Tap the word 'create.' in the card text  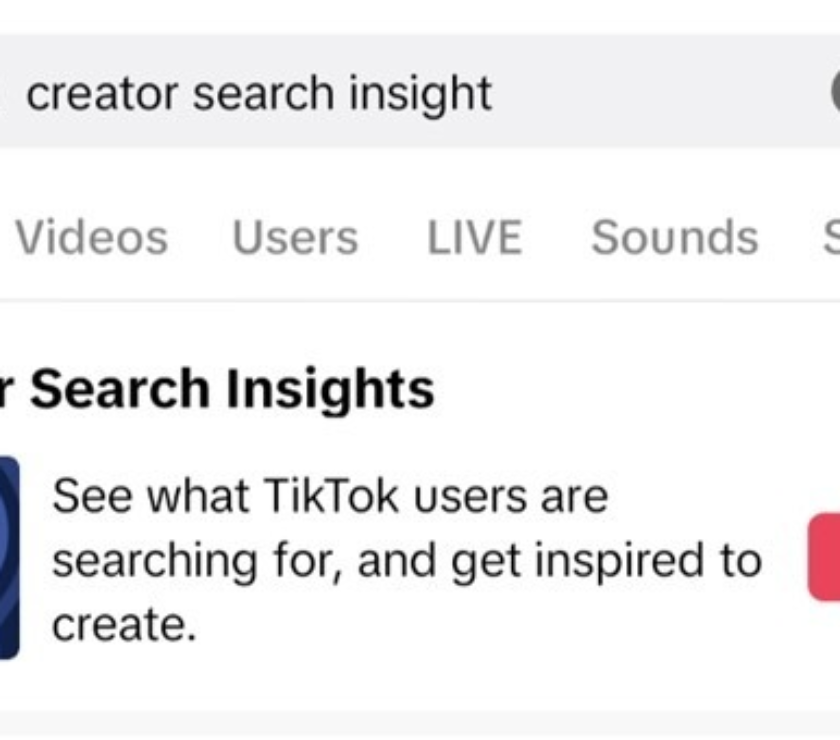(124, 625)
